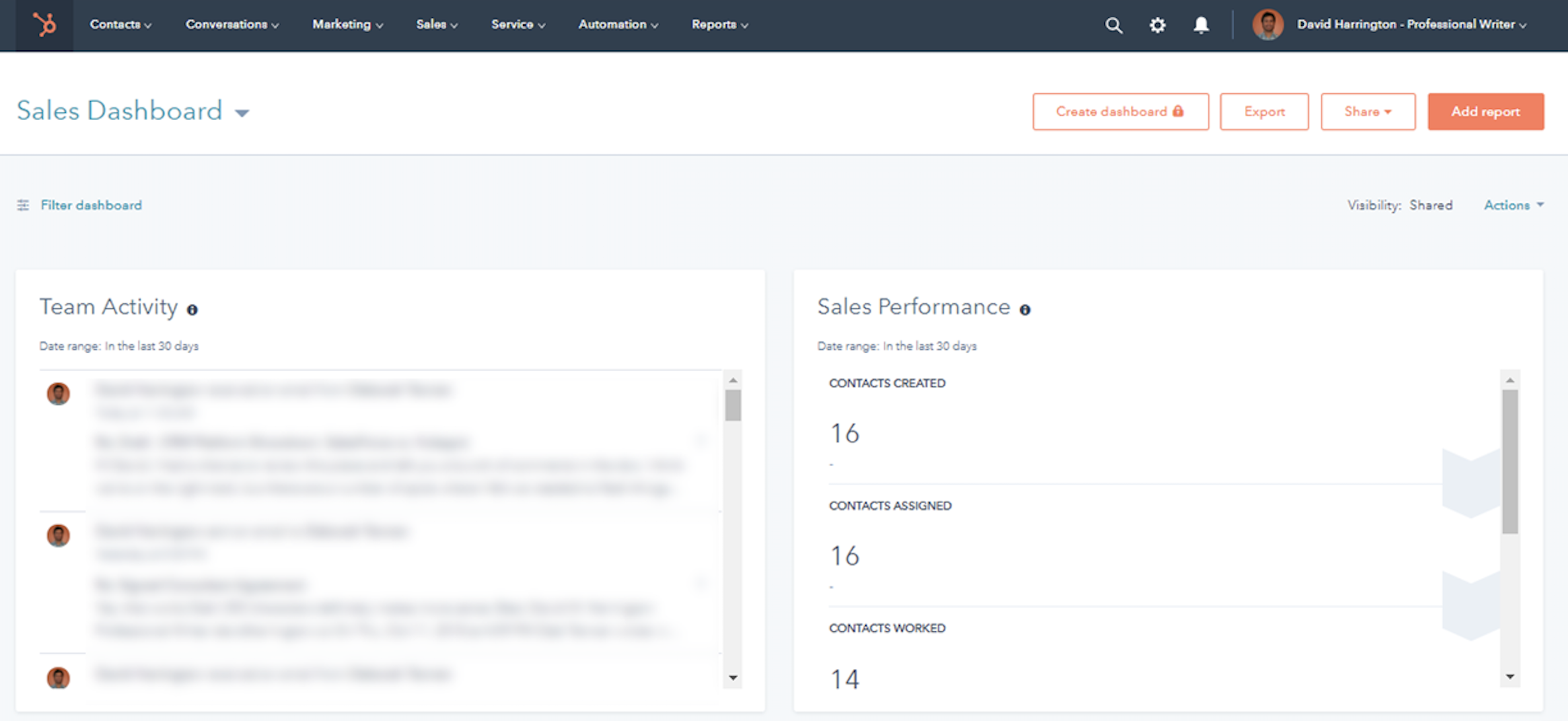Image resolution: width=1568 pixels, height=721 pixels.
Task: Click the Export button
Action: tap(1264, 112)
